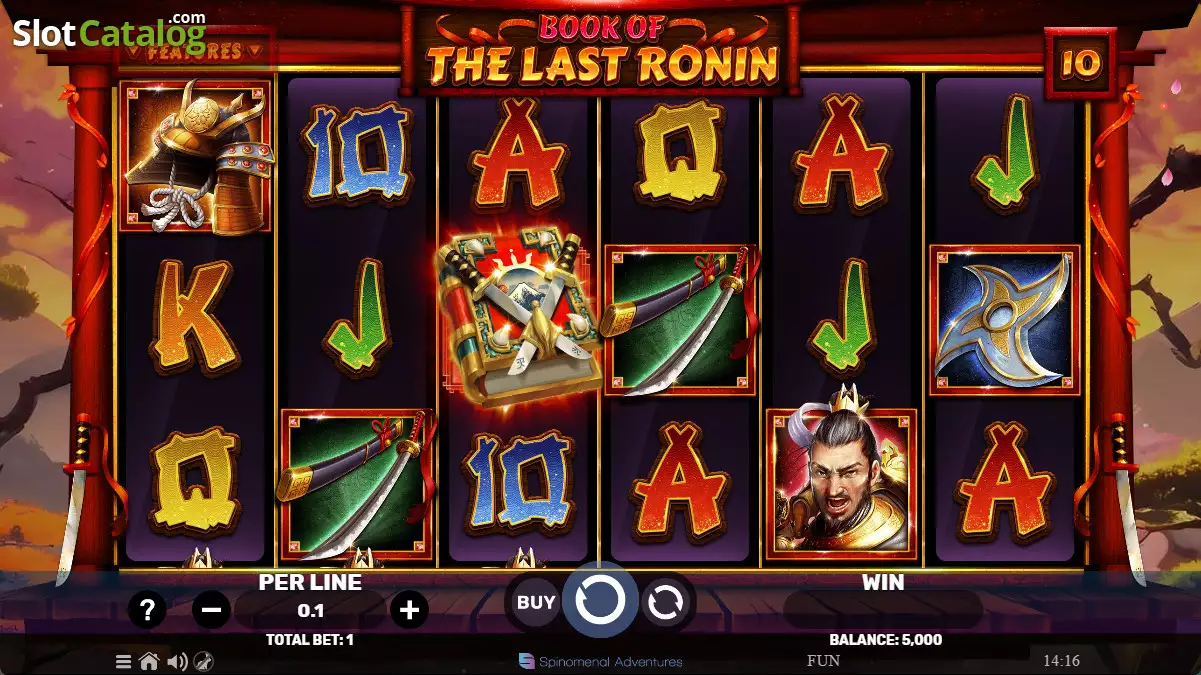Mute the game sound speaker icon
The height and width of the screenshot is (675, 1201).
point(177,661)
